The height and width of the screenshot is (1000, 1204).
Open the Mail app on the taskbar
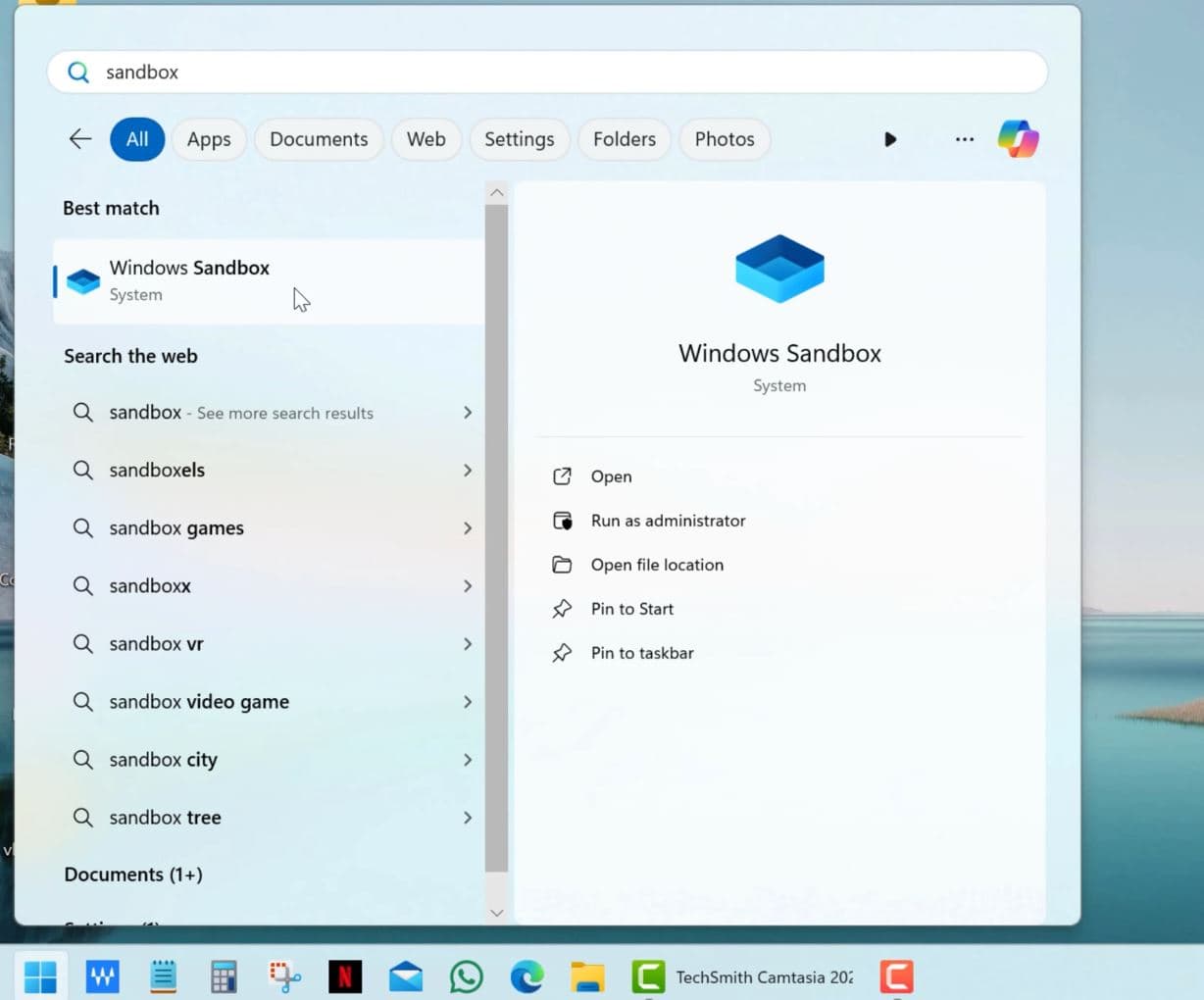pos(406,976)
